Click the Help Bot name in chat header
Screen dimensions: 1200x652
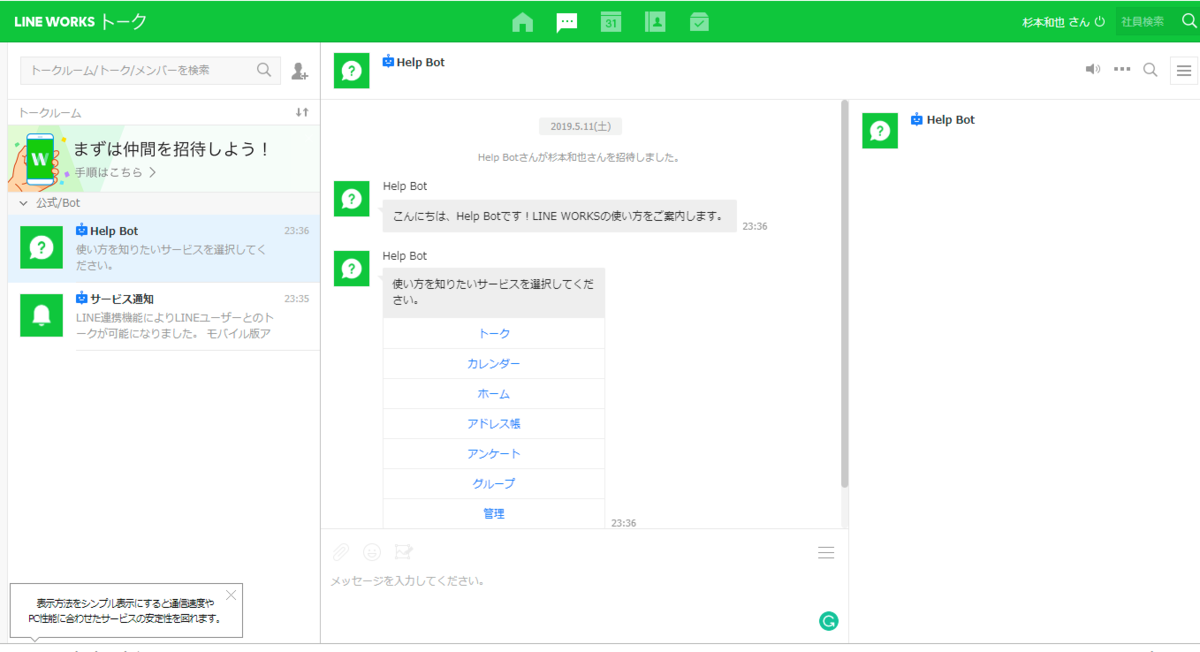tap(421, 62)
